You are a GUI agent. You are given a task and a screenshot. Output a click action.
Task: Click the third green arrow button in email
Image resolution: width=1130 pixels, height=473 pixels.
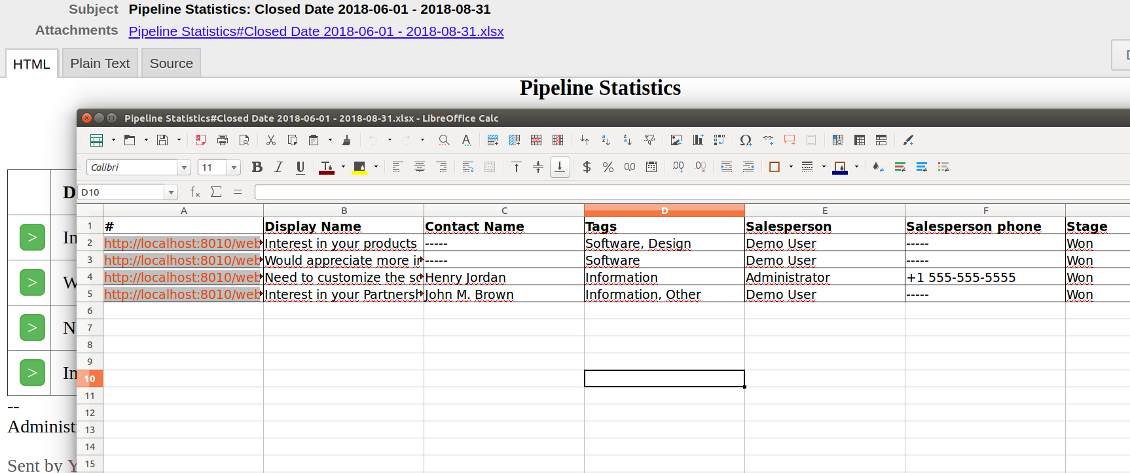[32, 327]
